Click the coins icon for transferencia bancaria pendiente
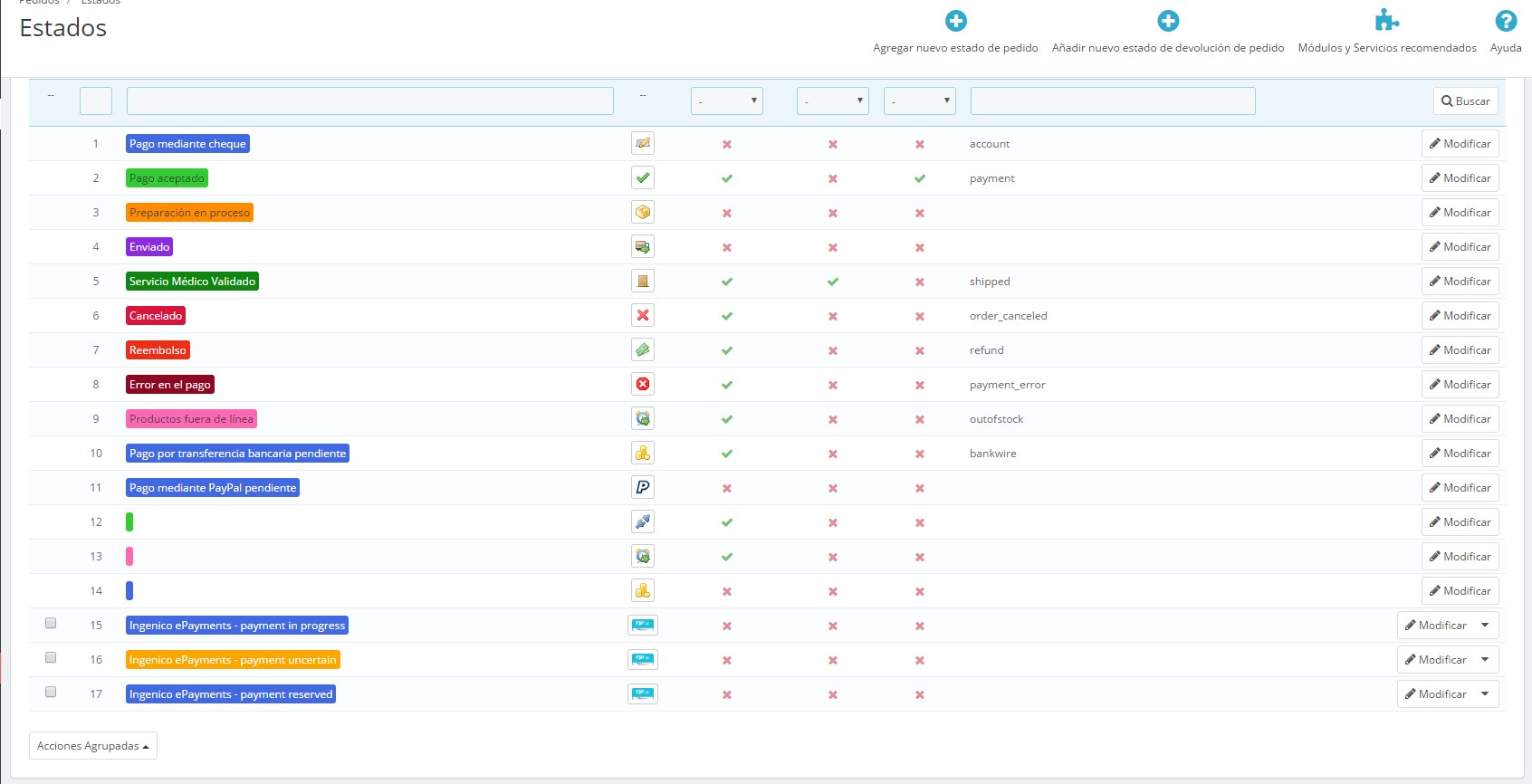The height and width of the screenshot is (784, 1532). tap(643, 453)
